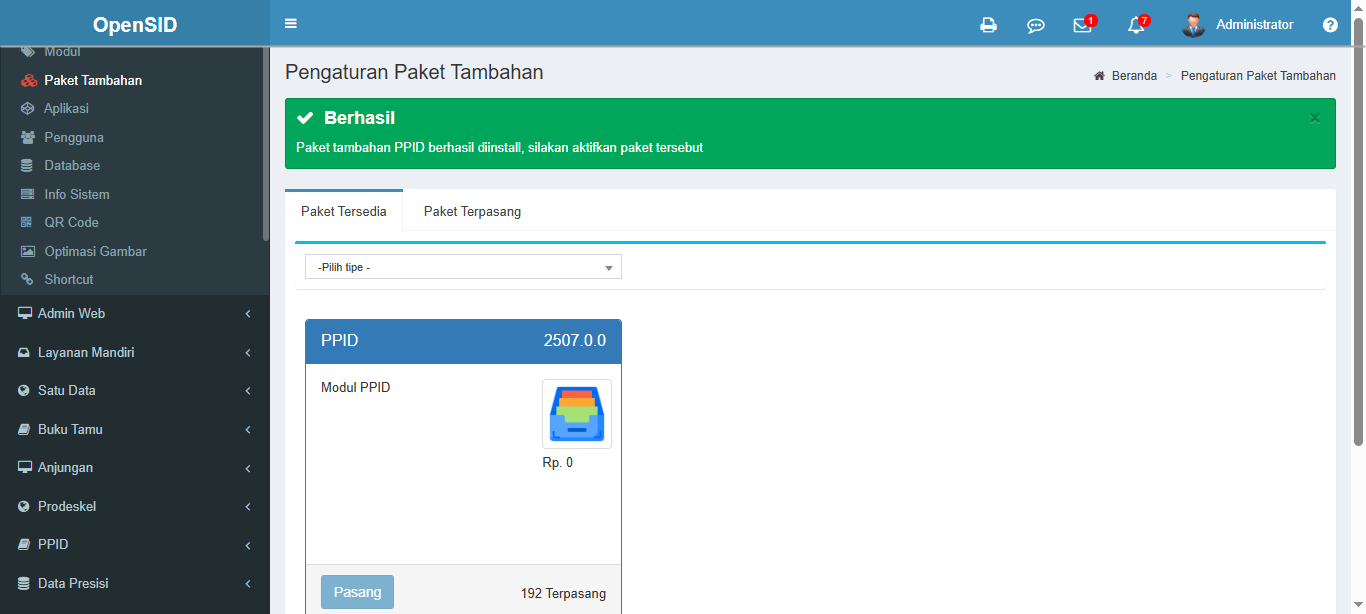Click the QR Code sidebar icon
1366x614 pixels.
click(27, 223)
